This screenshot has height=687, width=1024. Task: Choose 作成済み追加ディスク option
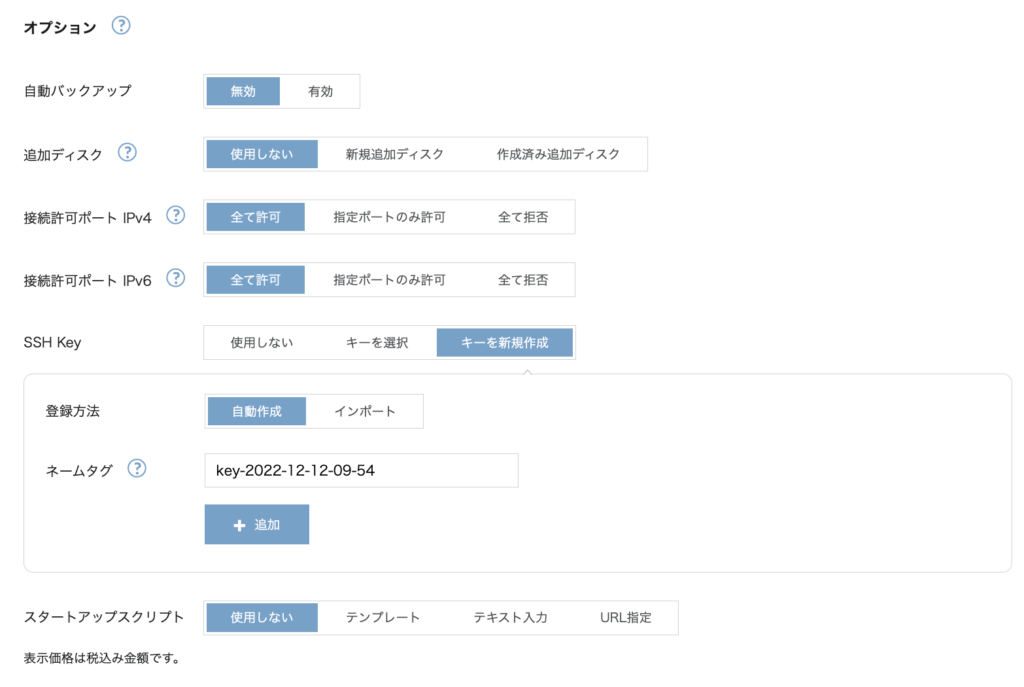click(x=558, y=154)
